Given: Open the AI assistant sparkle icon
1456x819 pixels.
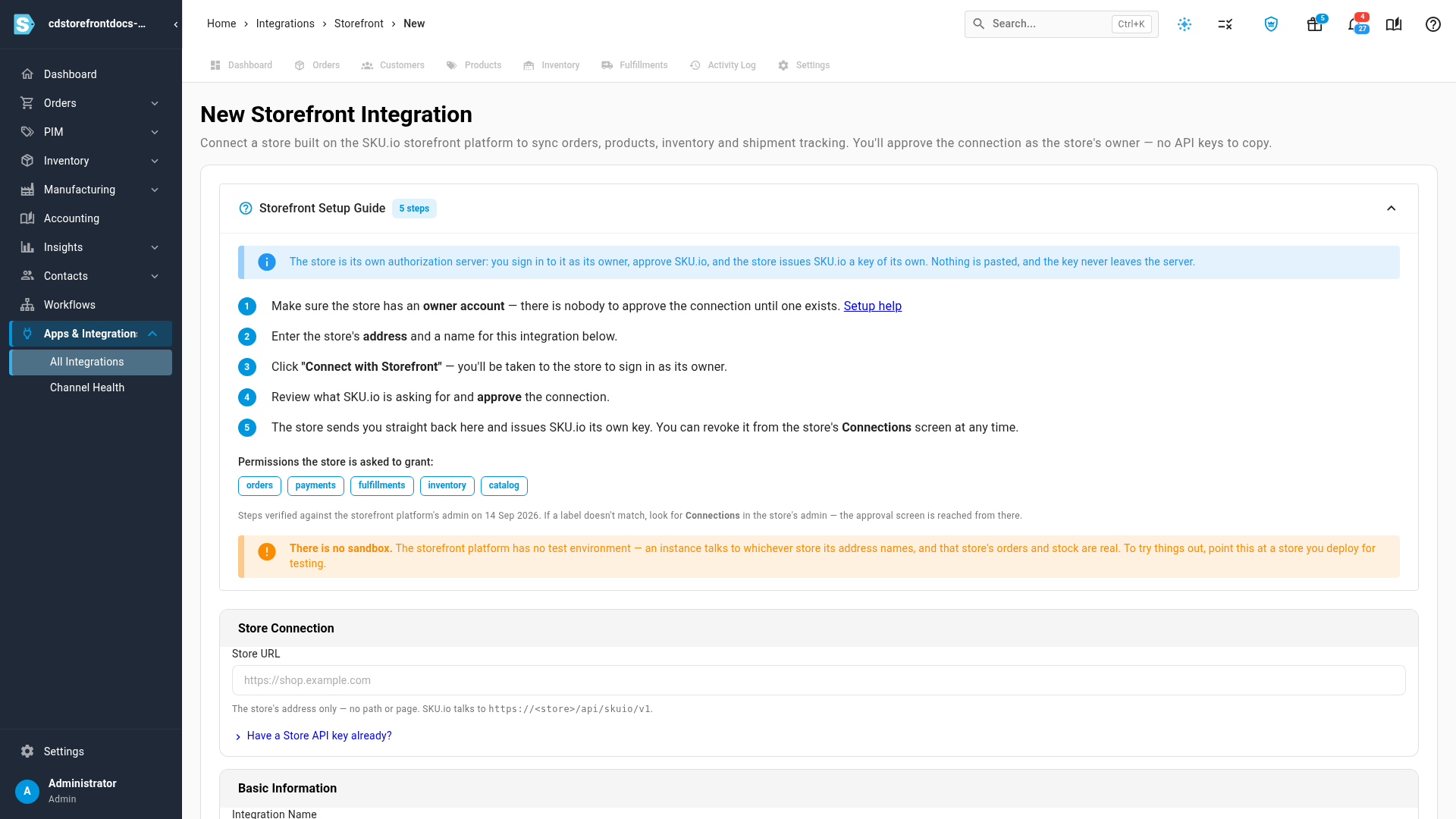Looking at the screenshot, I should pyautogui.click(x=1185, y=24).
